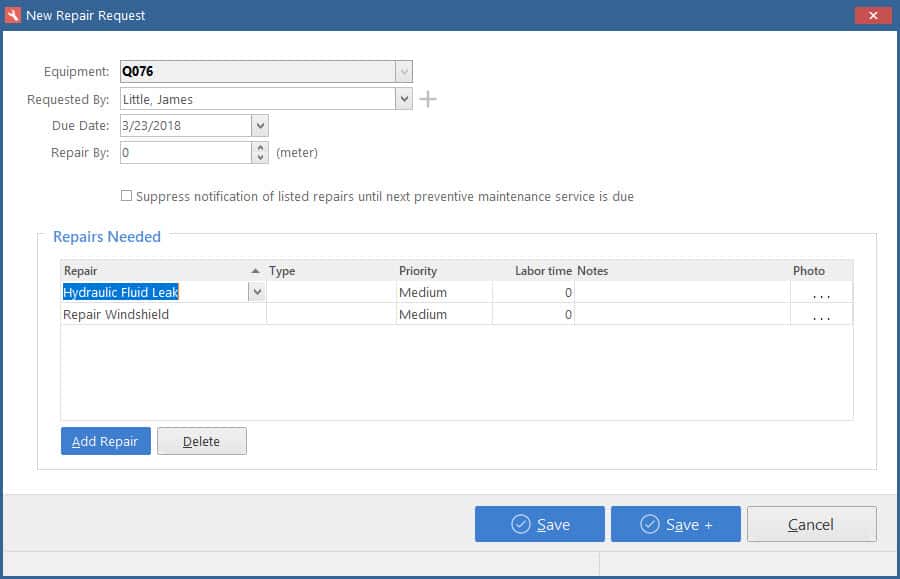
Task: Click the Requested By Little, James field
Action: point(258,99)
